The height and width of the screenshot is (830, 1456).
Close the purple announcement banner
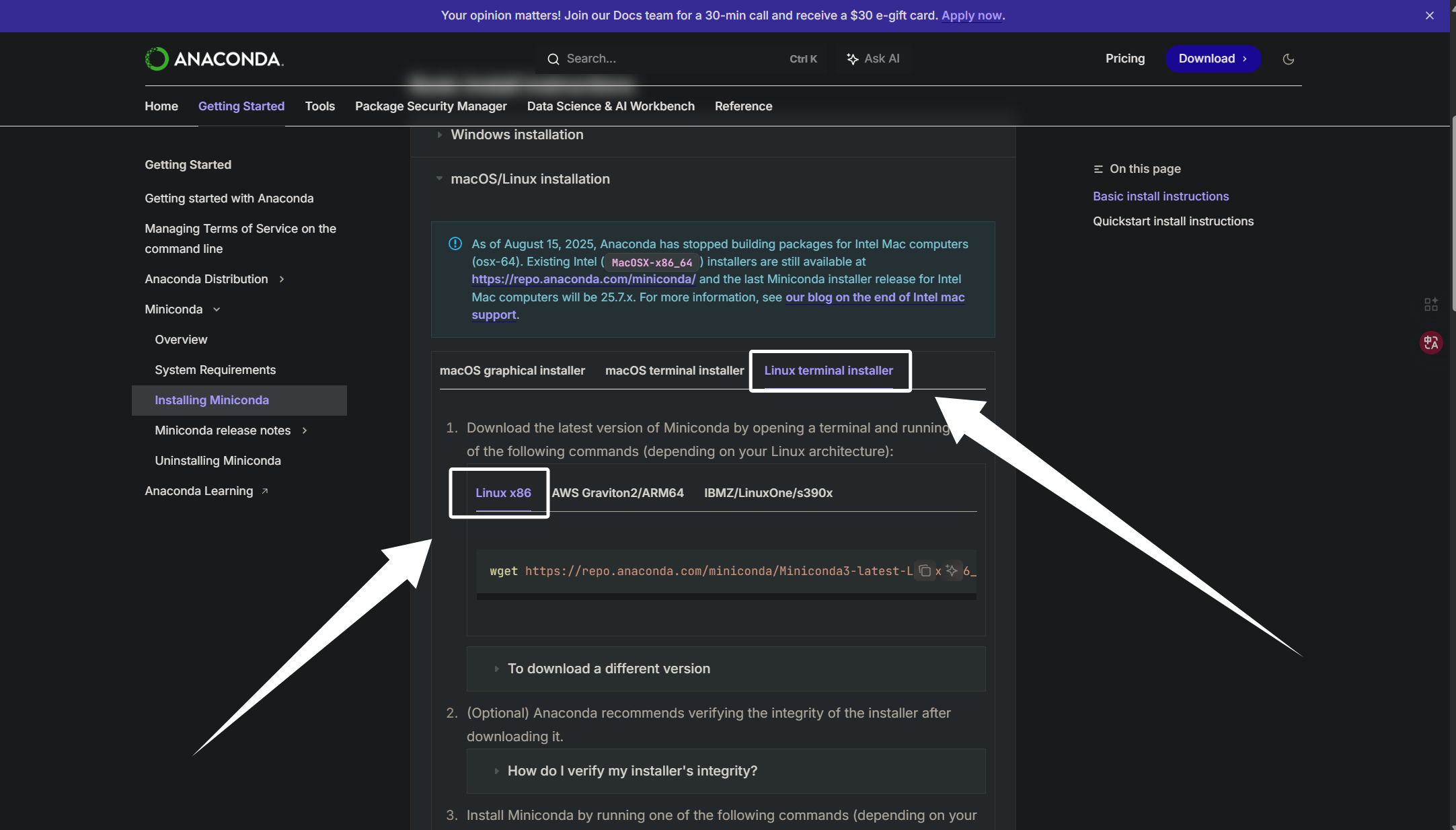[x=1430, y=15]
